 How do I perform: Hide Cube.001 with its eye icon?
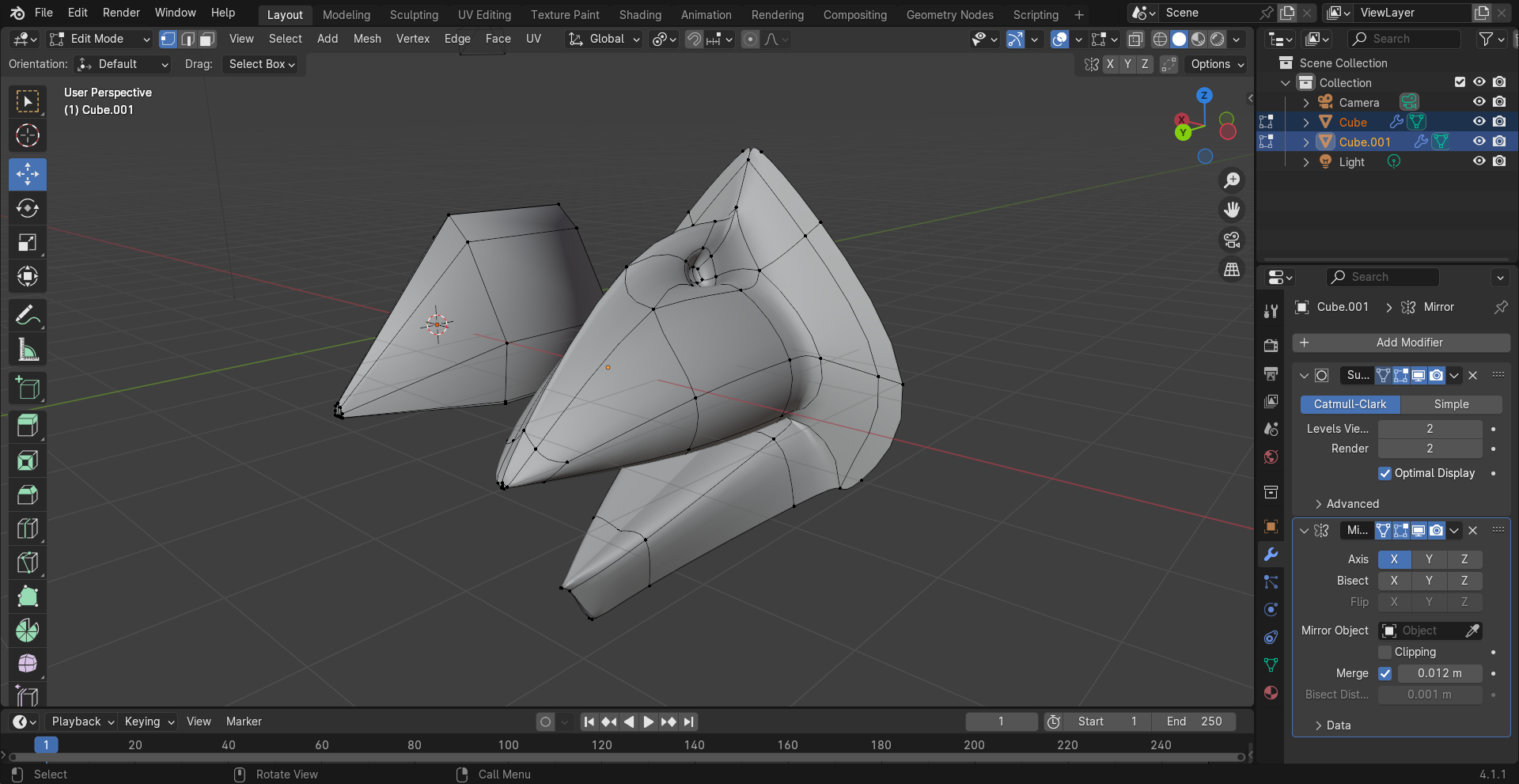(x=1479, y=142)
